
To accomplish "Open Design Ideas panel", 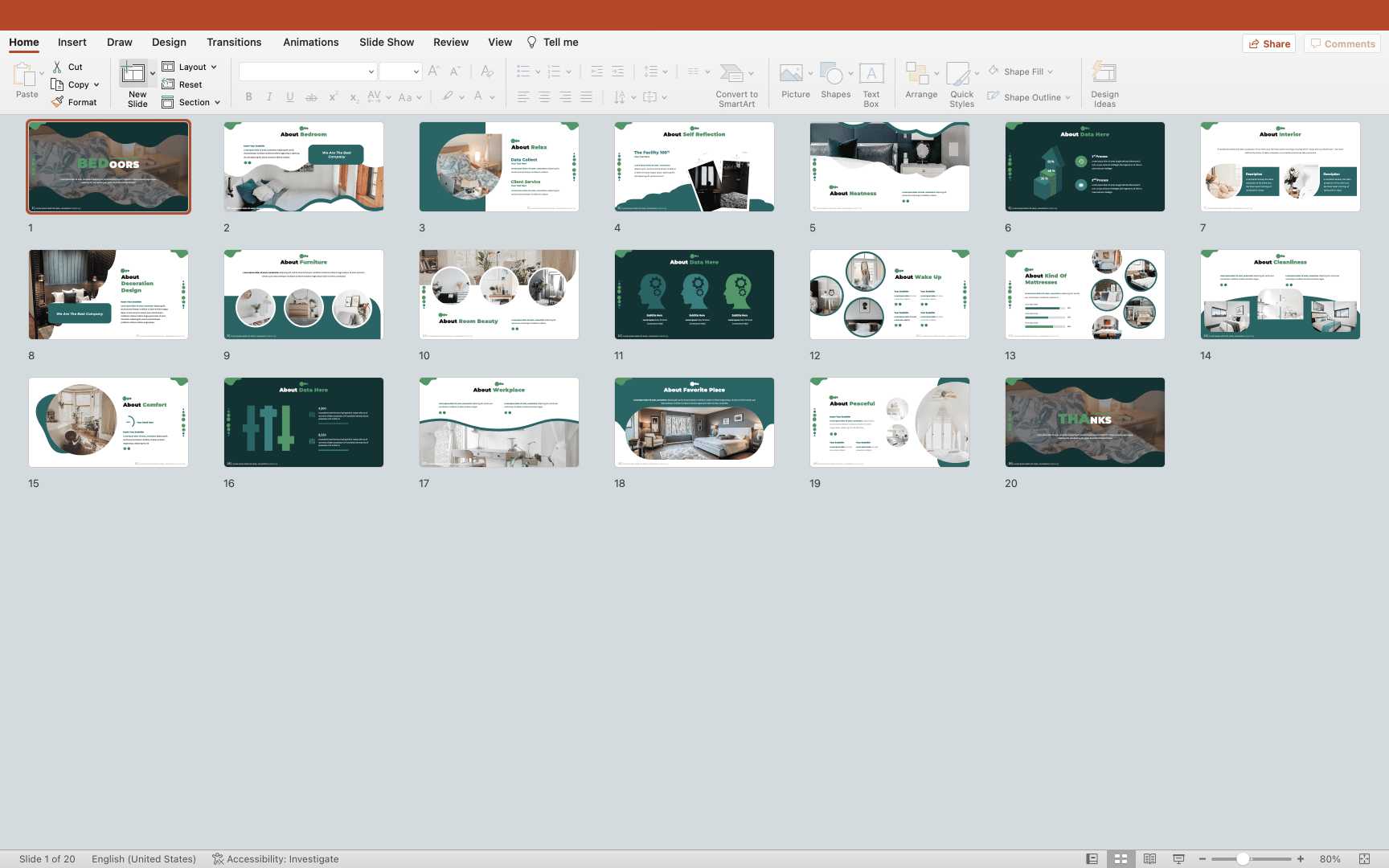I will [x=1104, y=84].
